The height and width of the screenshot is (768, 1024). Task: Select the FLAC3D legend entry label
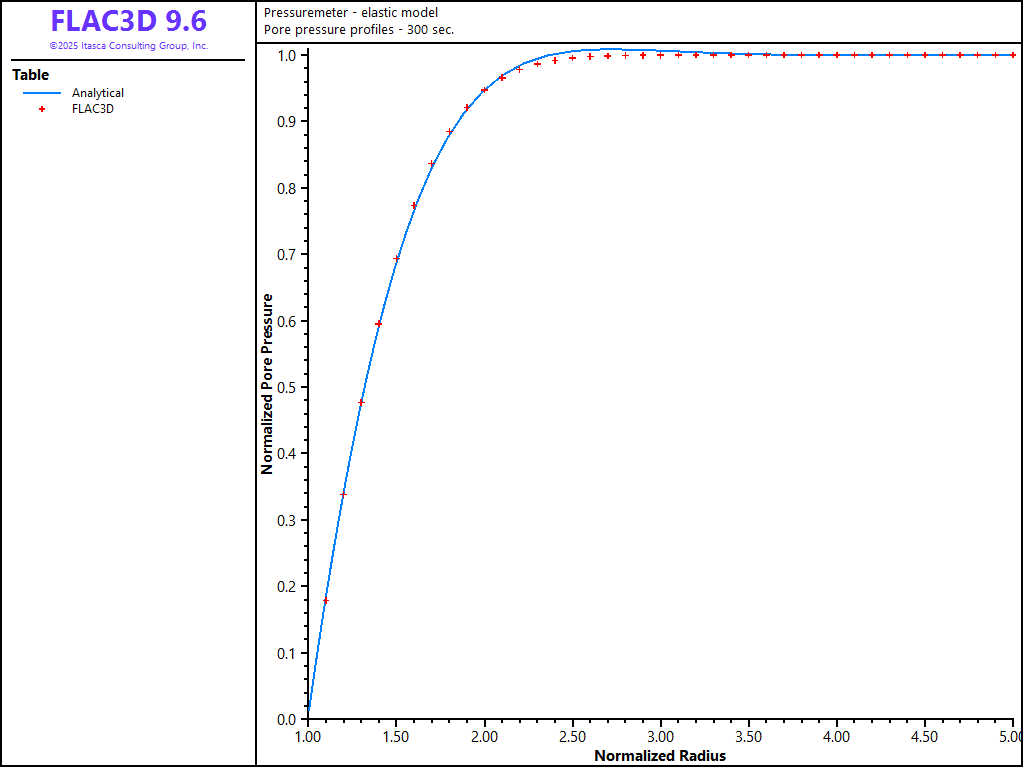point(92,109)
